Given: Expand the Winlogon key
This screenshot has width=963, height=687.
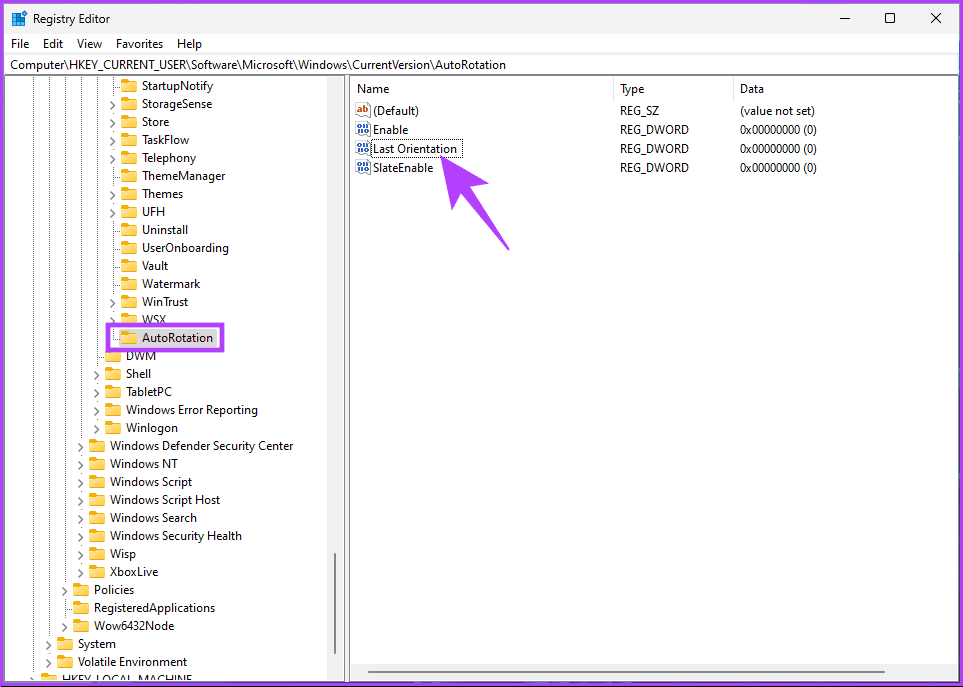Looking at the screenshot, I should pos(96,429).
